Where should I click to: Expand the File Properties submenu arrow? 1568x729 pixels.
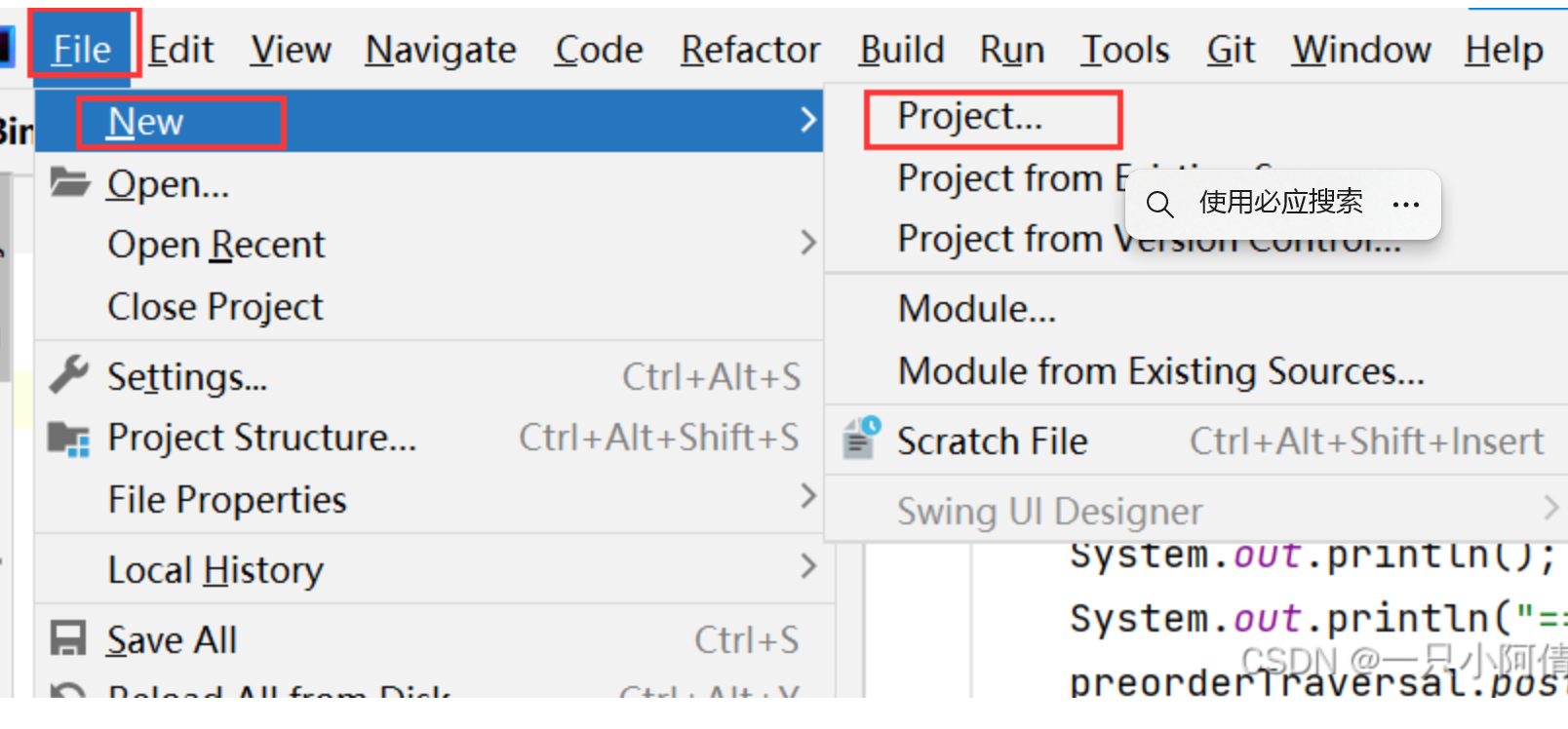pyautogui.click(x=807, y=497)
